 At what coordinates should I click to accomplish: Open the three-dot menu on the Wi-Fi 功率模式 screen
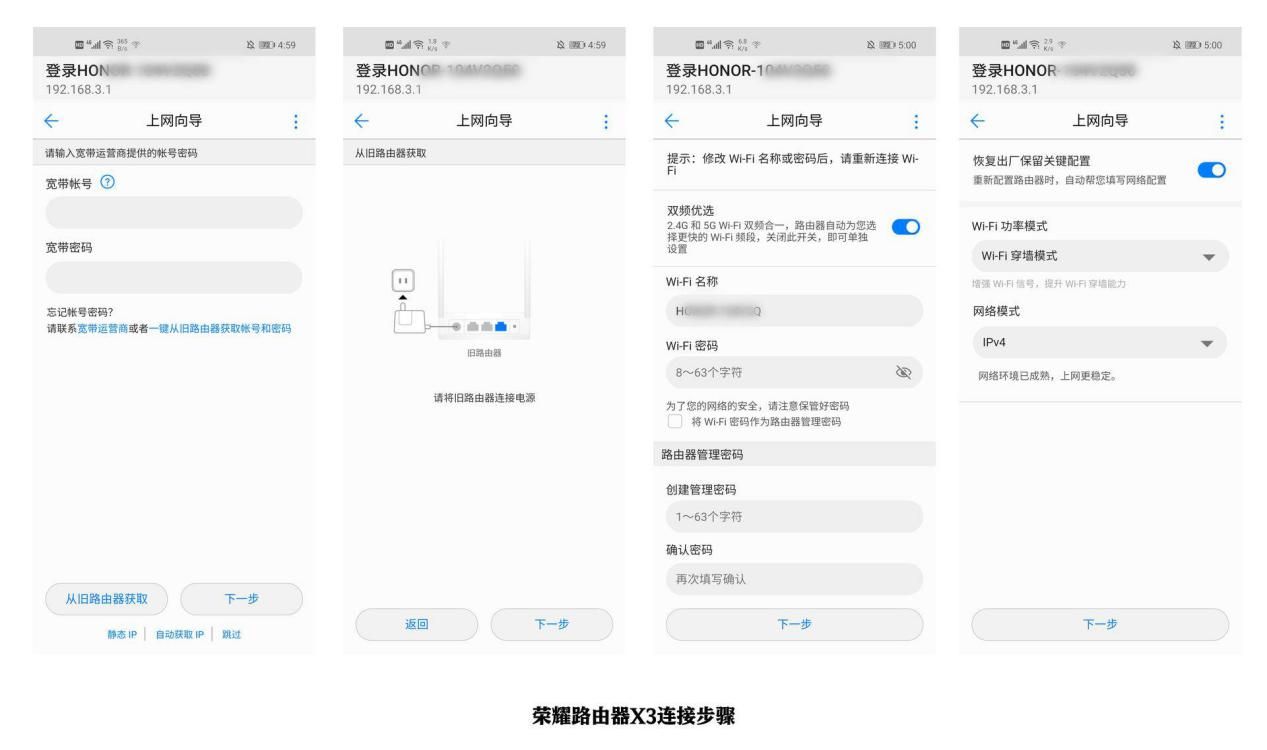coord(1221,122)
